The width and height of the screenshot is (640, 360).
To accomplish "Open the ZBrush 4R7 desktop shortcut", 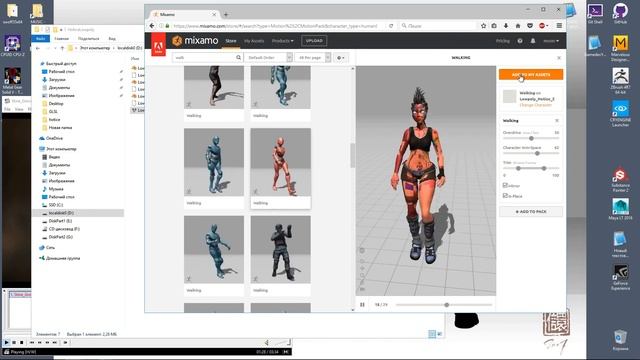I will coord(620,81).
